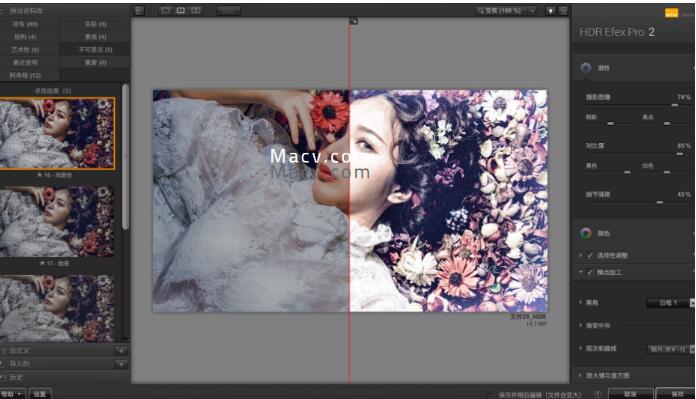Select the 所有 presets category tab
Viewport: 696px width, 399px height.
click(25, 24)
